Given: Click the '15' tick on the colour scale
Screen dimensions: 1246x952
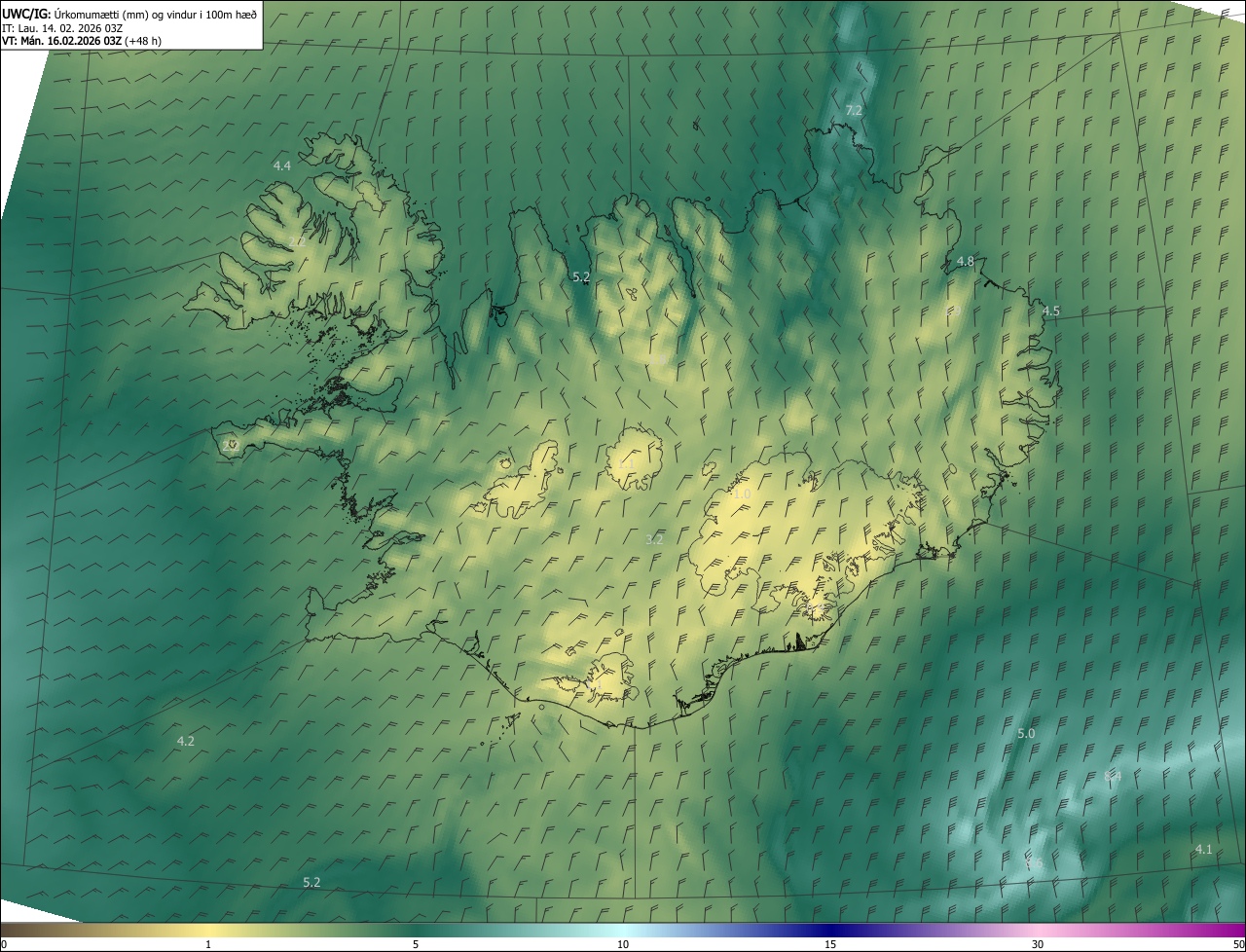Looking at the screenshot, I should (x=830, y=944).
